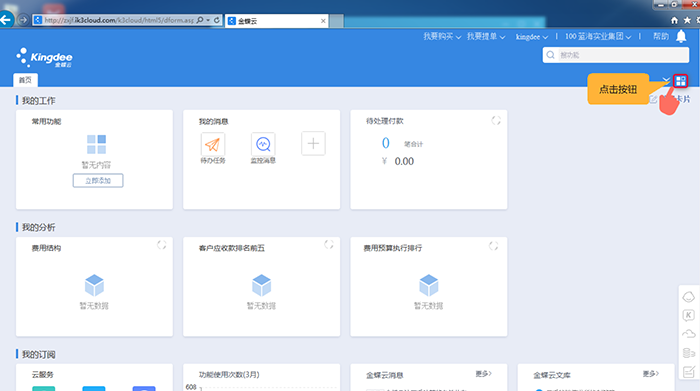Click the address bar search magnifier

coord(200,20)
